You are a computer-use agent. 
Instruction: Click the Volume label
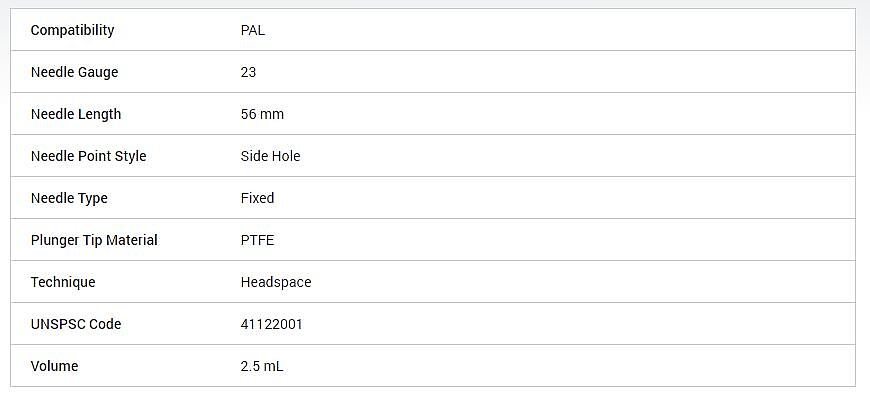[54, 367]
